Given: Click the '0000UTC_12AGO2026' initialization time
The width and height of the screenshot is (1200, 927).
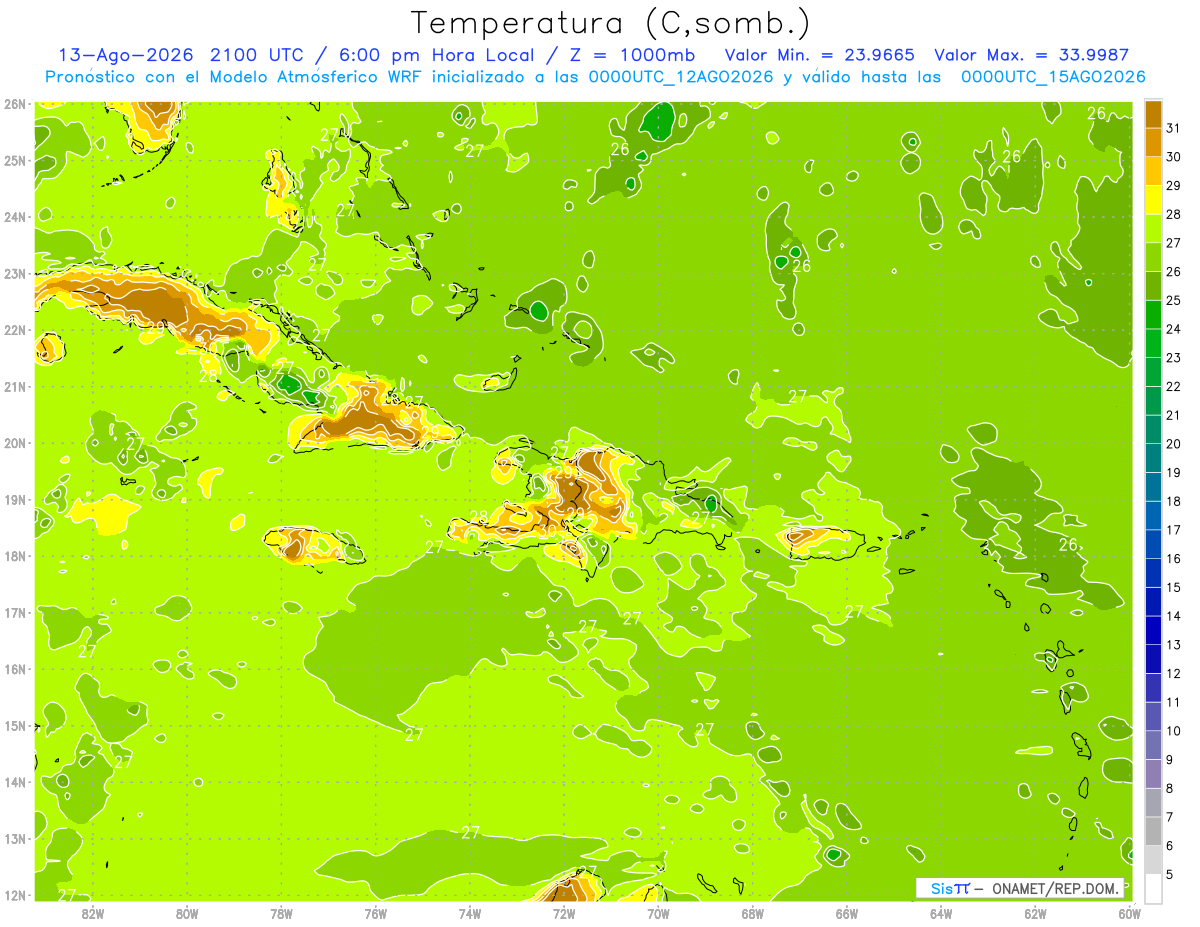Looking at the screenshot, I should [x=681, y=77].
